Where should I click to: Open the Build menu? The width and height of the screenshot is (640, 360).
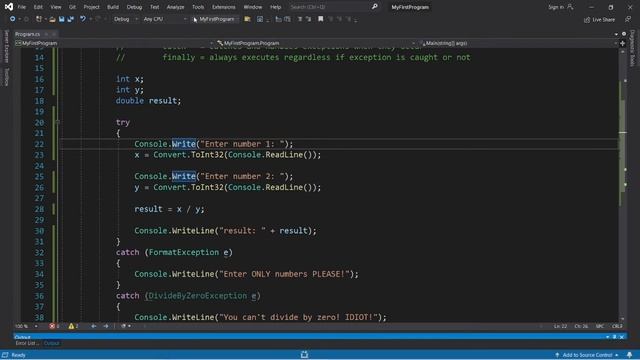[113, 7]
